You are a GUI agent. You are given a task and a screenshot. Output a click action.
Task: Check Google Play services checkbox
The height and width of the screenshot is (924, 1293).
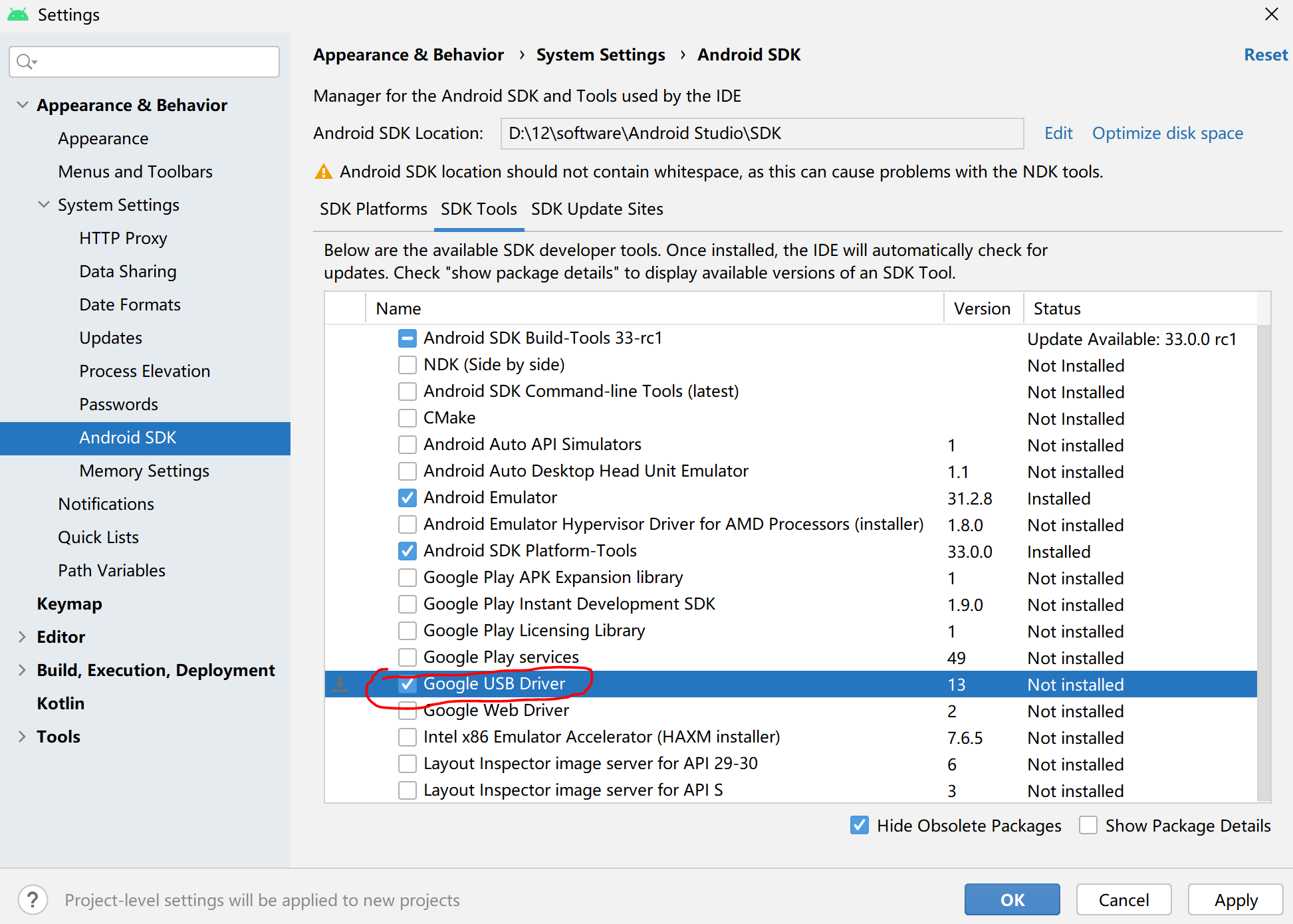pyautogui.click(x=407, y=657)
